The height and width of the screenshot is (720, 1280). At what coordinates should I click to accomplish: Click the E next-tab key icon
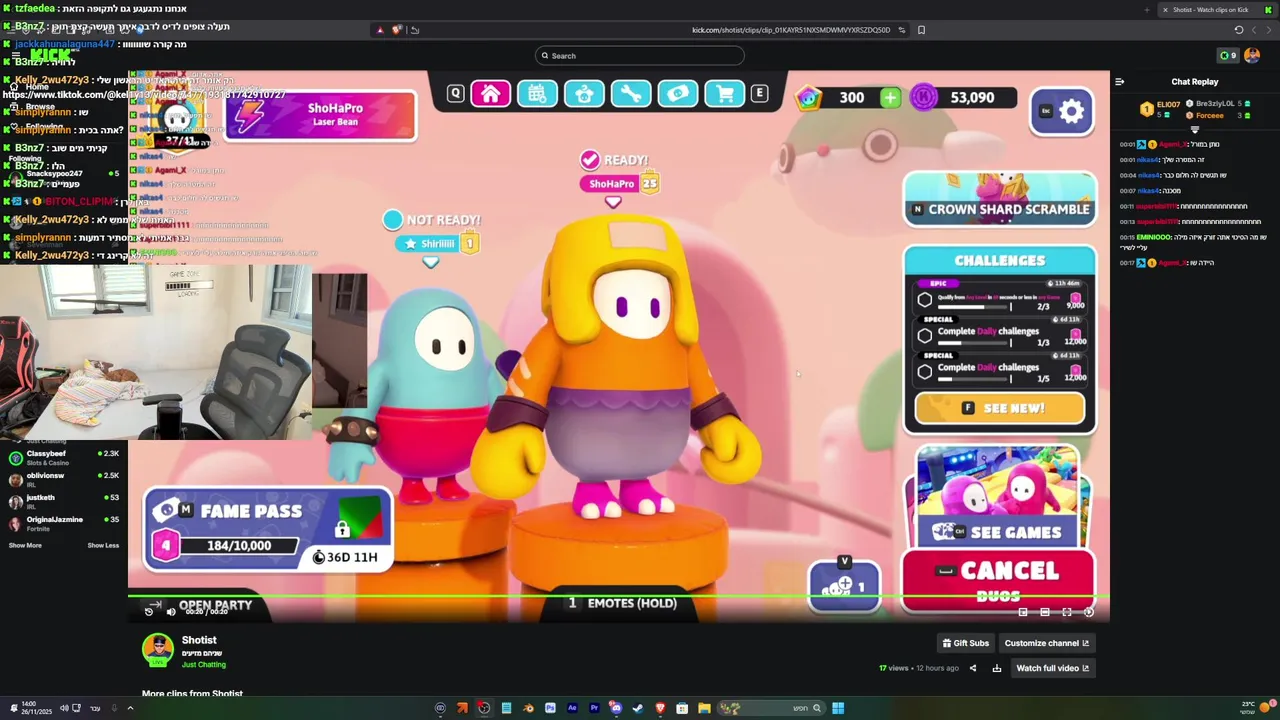[x=759, y=93]
